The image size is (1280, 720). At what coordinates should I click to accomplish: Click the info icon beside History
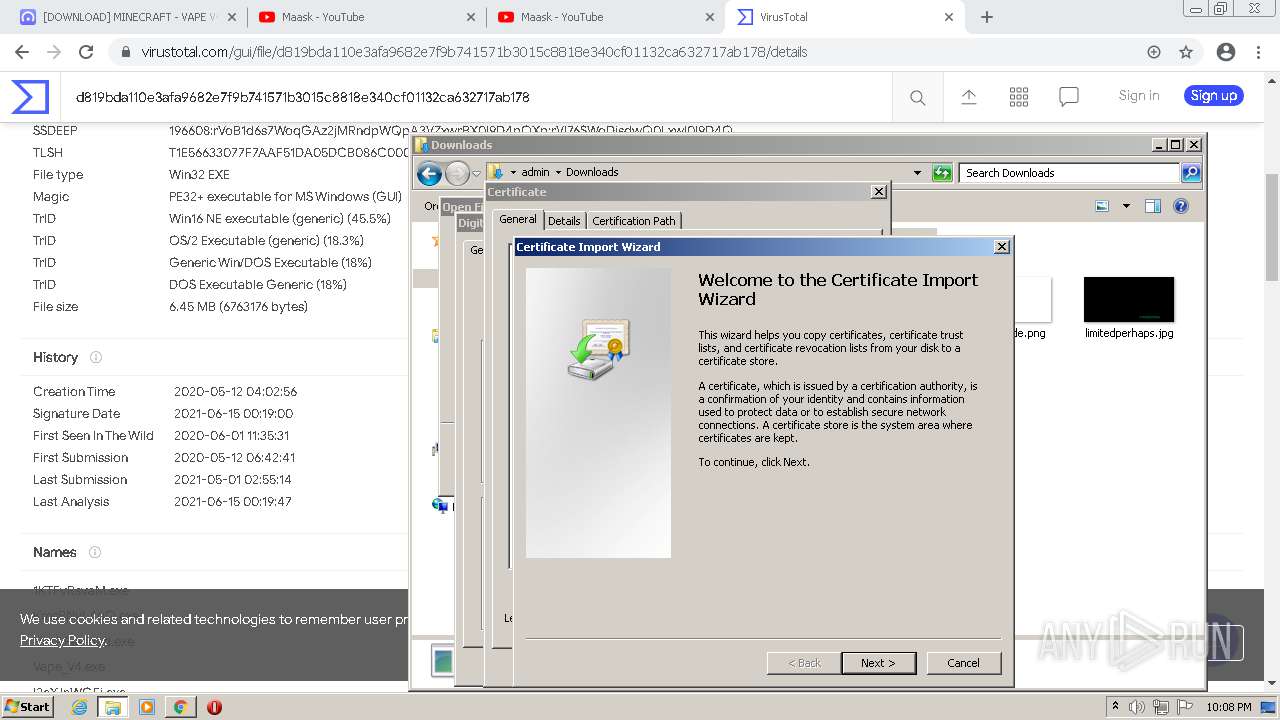coord(96,357)
